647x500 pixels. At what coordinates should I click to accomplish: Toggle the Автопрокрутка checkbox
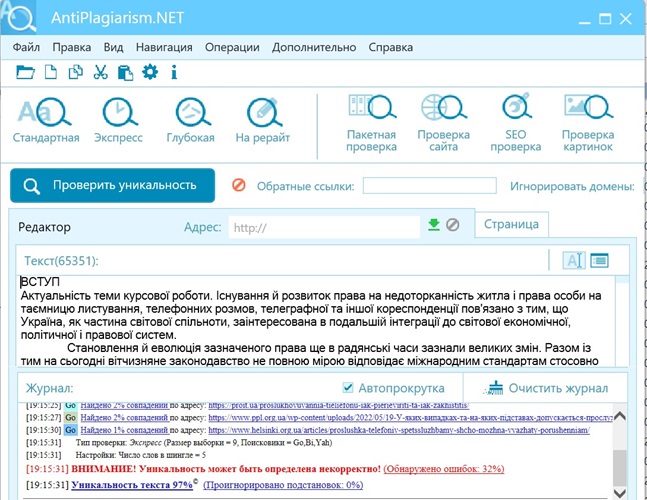348,387
